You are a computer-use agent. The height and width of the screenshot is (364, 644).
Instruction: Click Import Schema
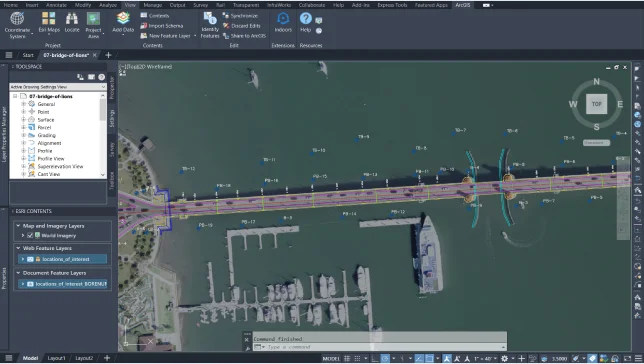[x=162, y=25]
